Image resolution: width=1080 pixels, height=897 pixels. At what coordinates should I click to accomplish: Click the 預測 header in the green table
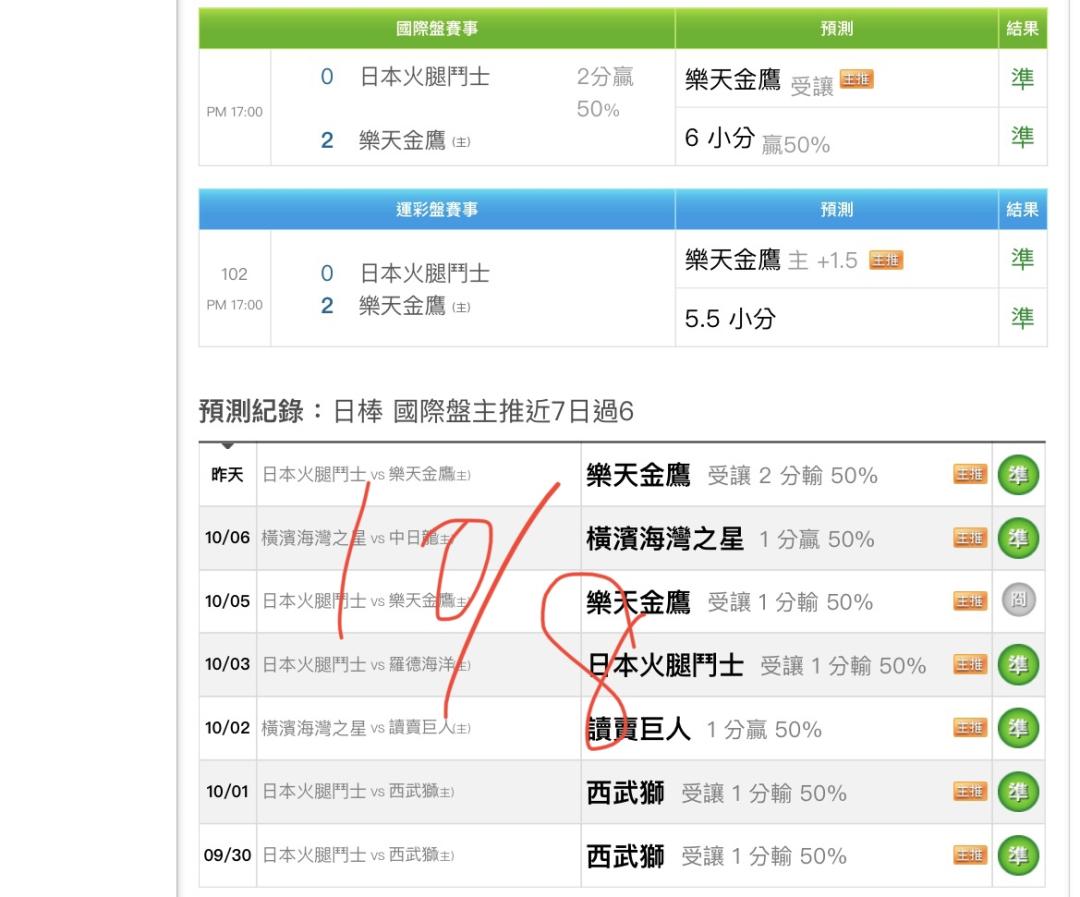pos(837,28)
